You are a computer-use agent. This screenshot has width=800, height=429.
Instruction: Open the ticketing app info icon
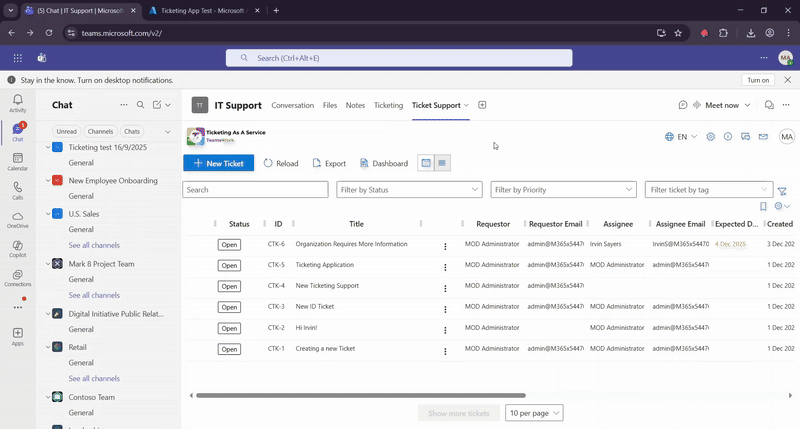click(728, 137)
